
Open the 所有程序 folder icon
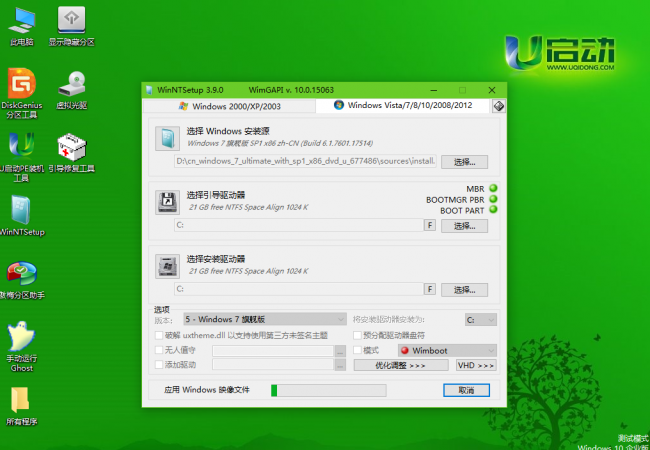[x=21, y=406]
